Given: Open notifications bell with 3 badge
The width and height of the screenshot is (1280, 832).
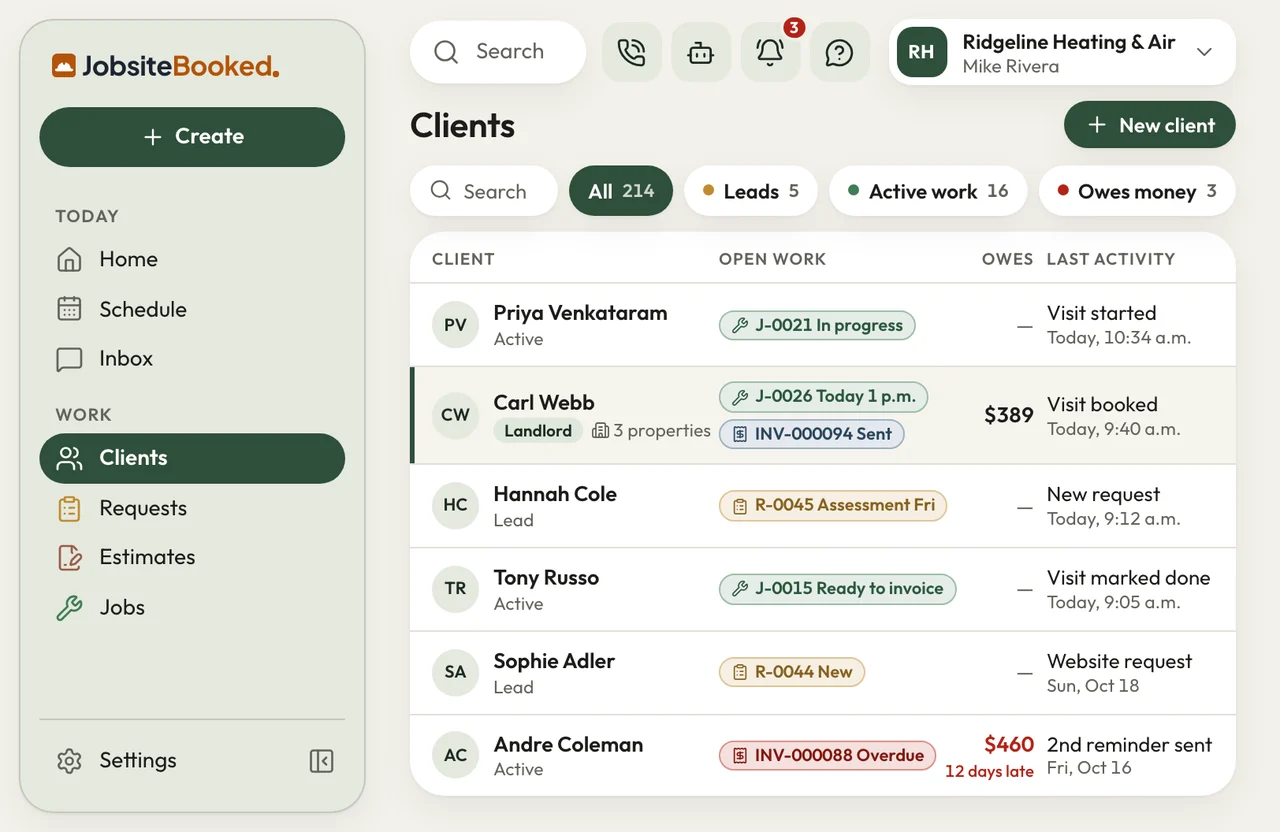Looking at the screenshot, I should tap(770, 52).
